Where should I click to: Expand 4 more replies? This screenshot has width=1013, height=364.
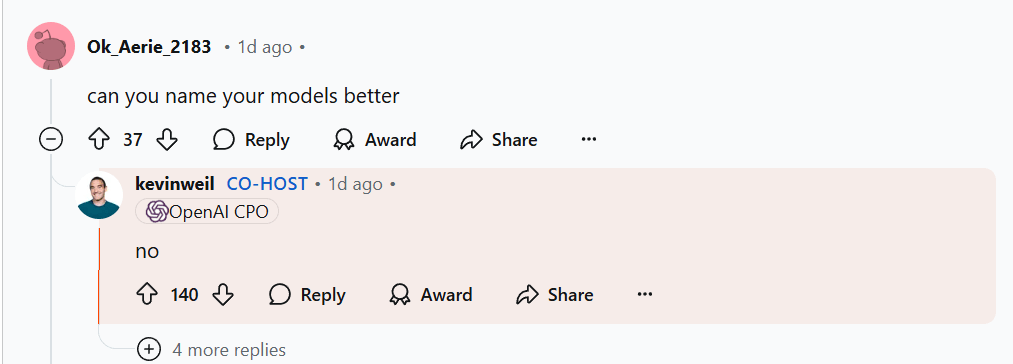coord(149,350)
